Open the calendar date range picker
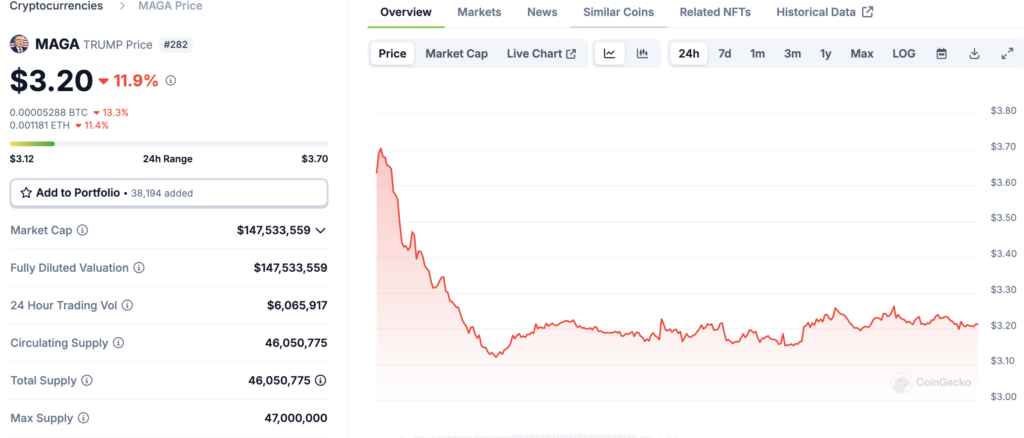Image resolution: width=1024 pixels, height=438 pixels. point(942,54)
